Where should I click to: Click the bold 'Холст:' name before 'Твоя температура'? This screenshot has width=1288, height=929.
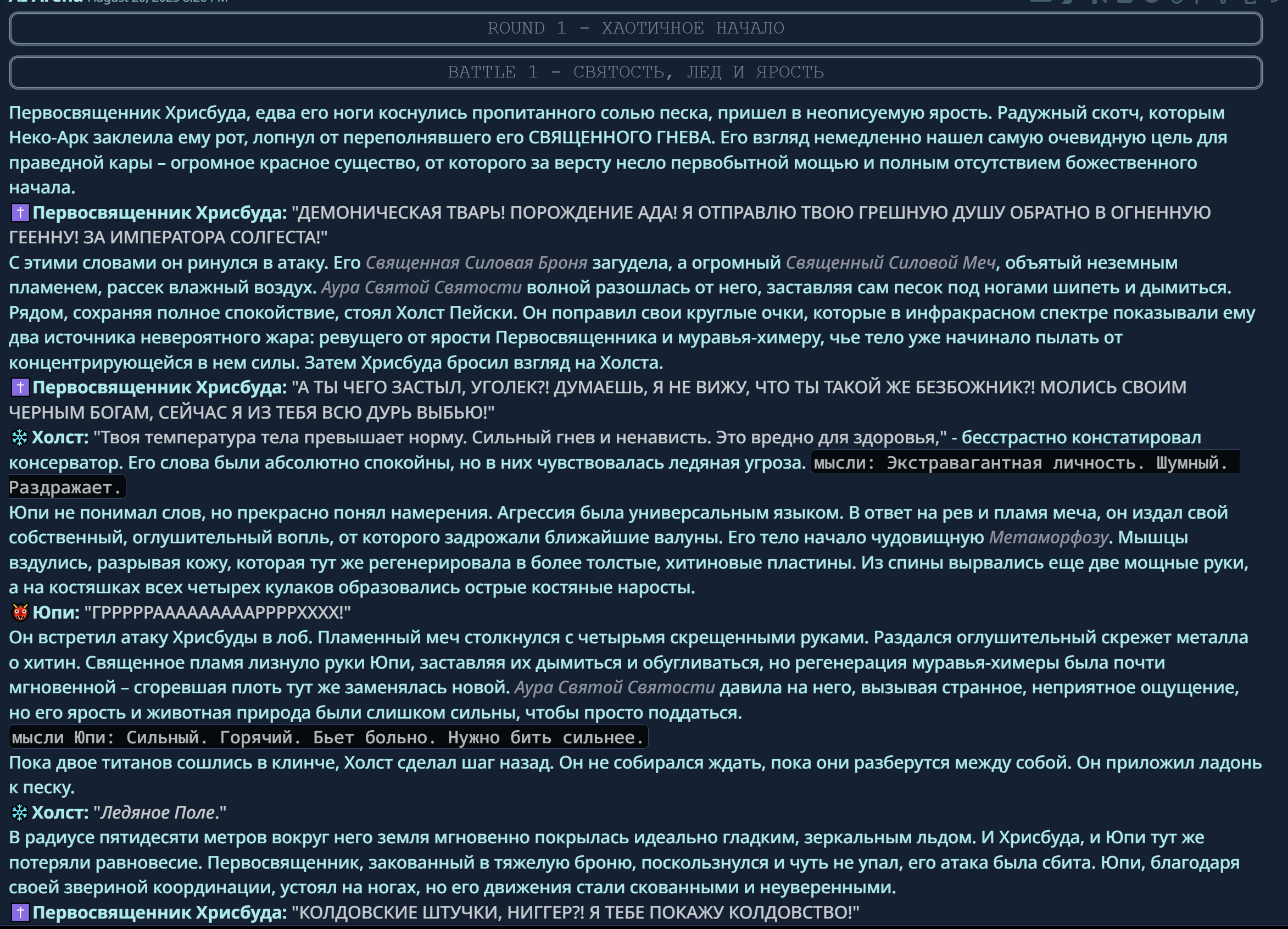point(60,437)
